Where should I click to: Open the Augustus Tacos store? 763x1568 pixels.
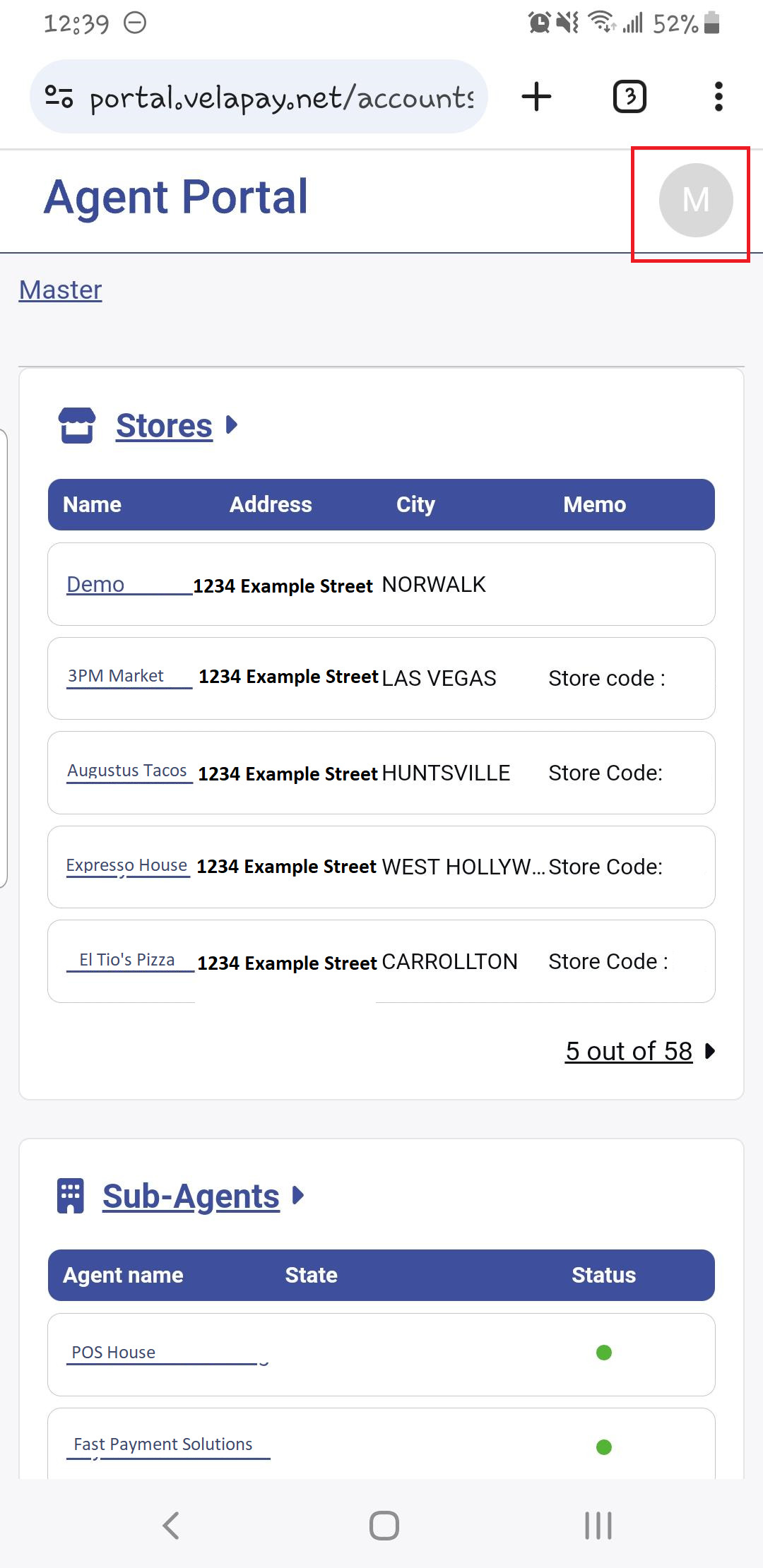click(x=127, y=771)
